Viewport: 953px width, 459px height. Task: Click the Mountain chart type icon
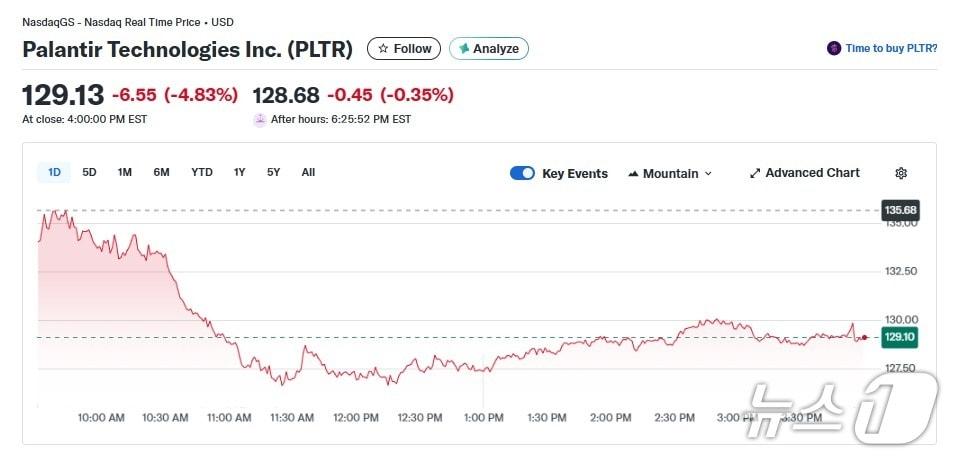pos(633,173)
